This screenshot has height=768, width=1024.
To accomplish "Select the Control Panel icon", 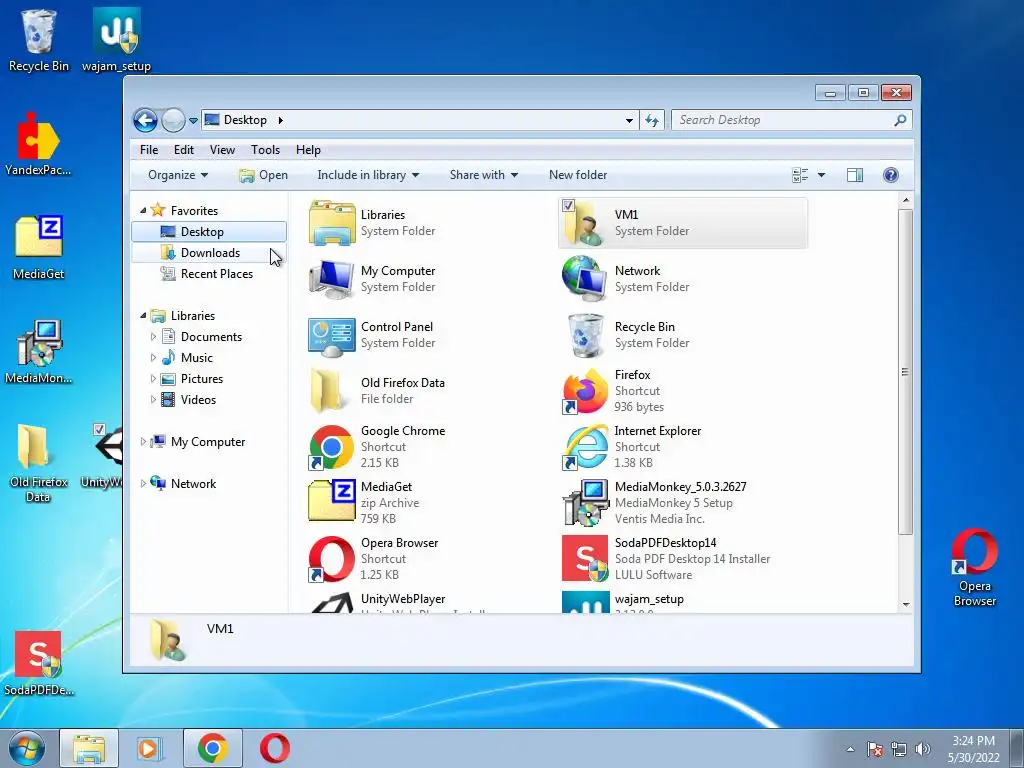I will coord(332,336).
